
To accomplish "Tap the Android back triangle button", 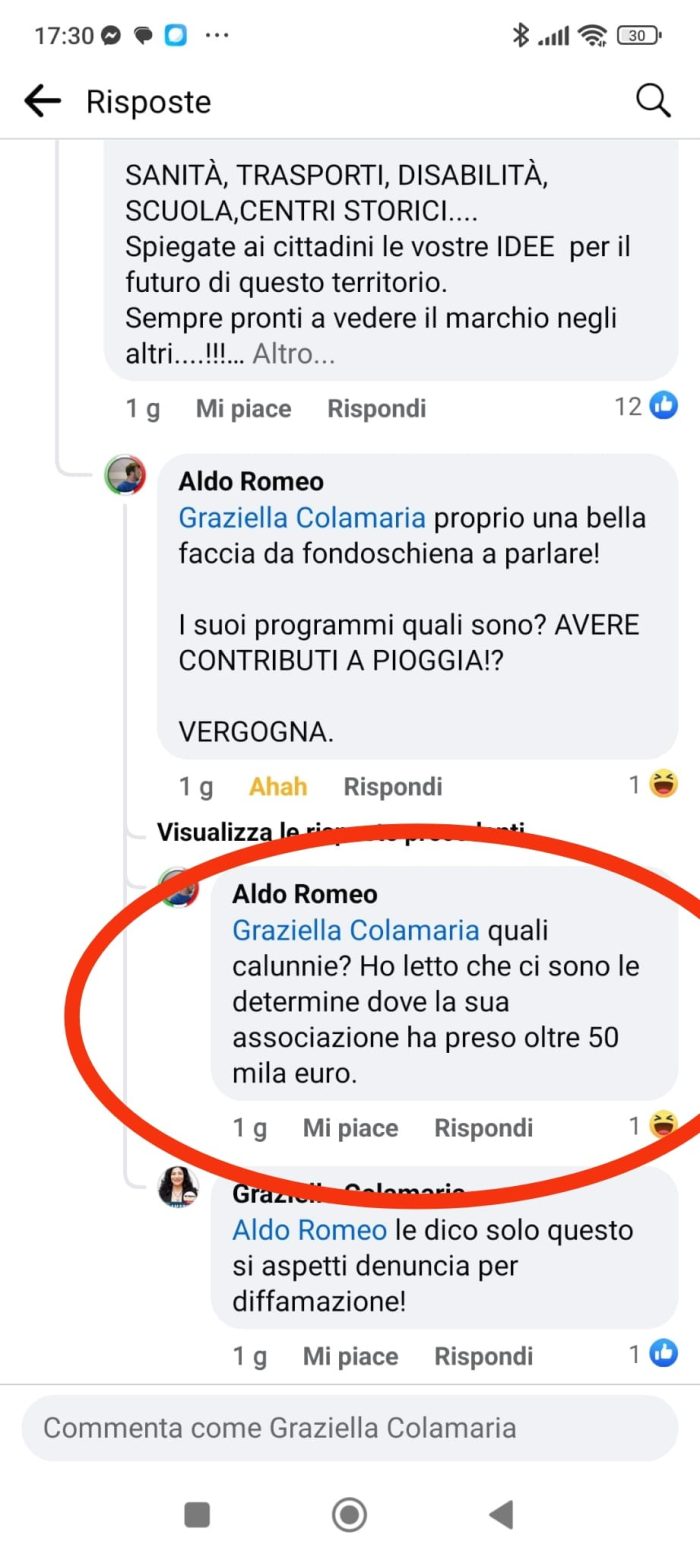I will (x=501, y=1514).
